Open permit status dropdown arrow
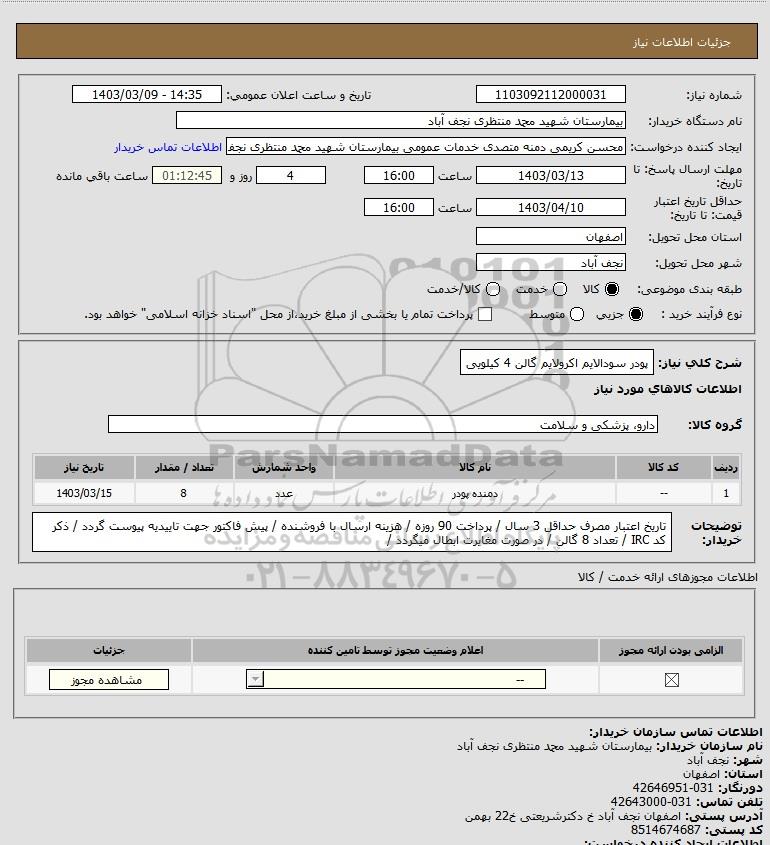The width and height of the screenshot is (770, 845). pos(255,680)
